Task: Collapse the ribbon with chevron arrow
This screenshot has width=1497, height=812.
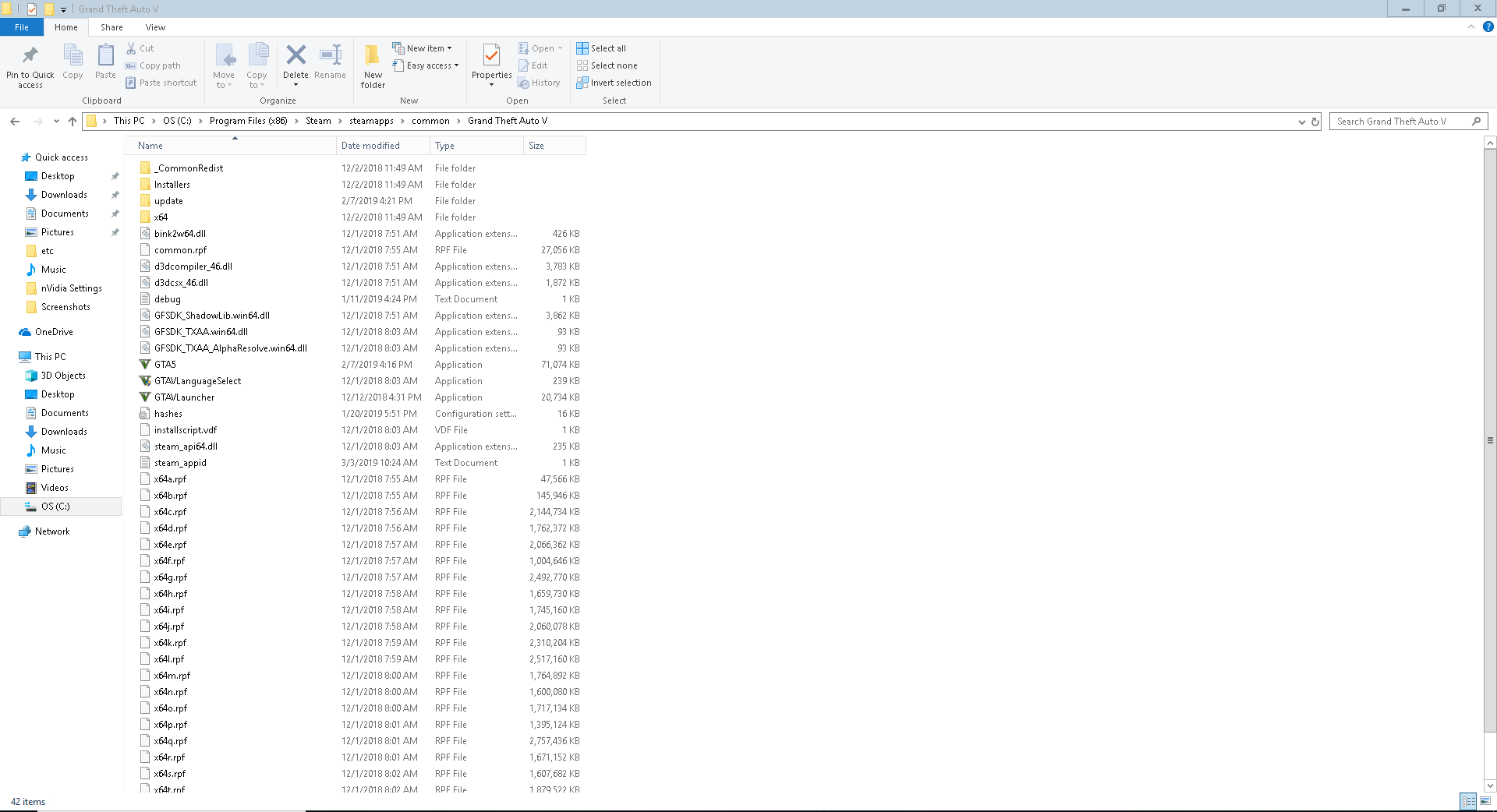Action: pos(1471,26)
